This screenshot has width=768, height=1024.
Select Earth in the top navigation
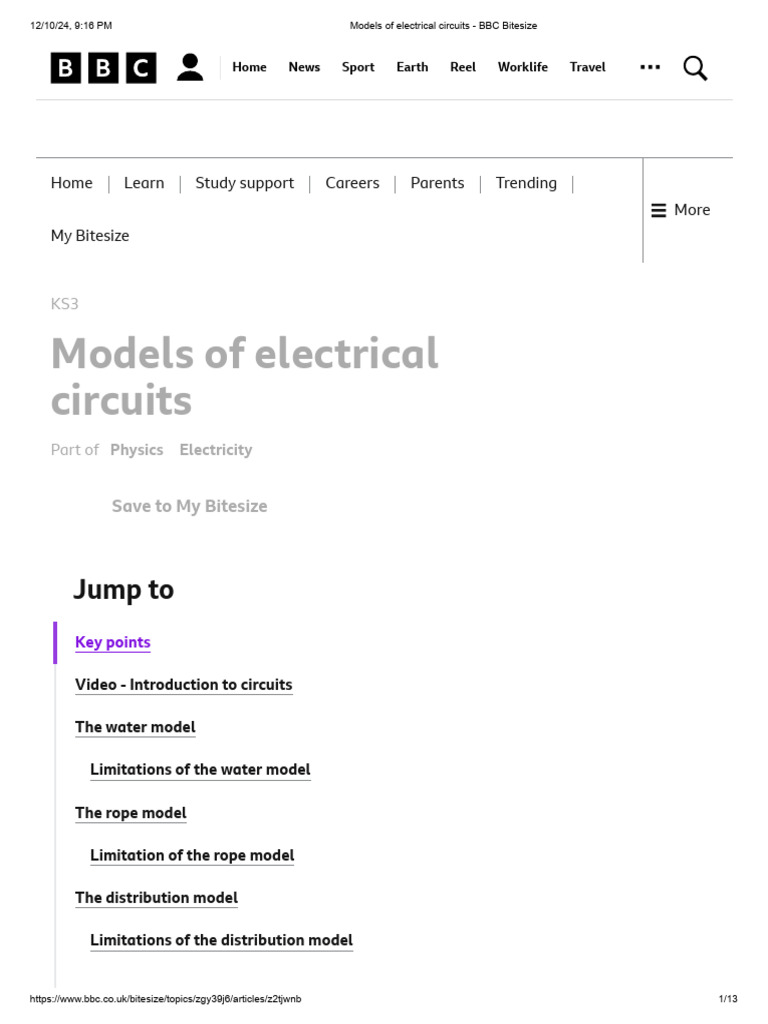tap(412, 67)
